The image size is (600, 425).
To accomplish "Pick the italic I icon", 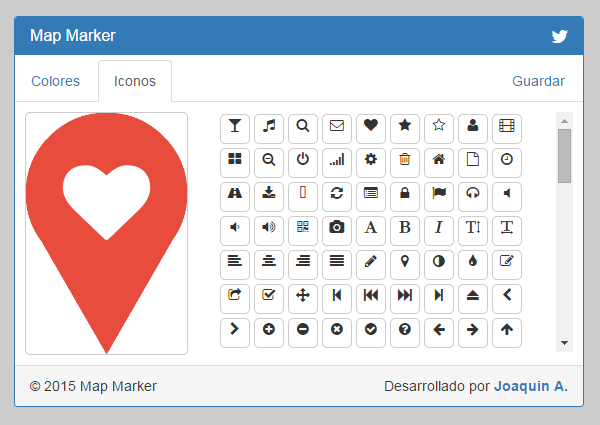I will (x=439, y=231).
